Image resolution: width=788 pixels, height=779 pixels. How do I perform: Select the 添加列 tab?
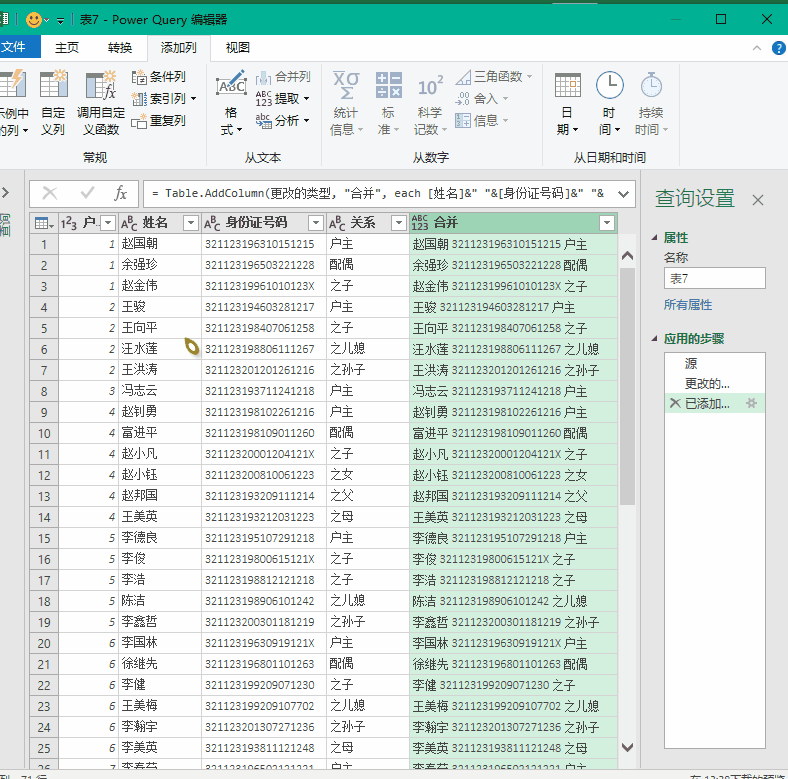point(178,48)
